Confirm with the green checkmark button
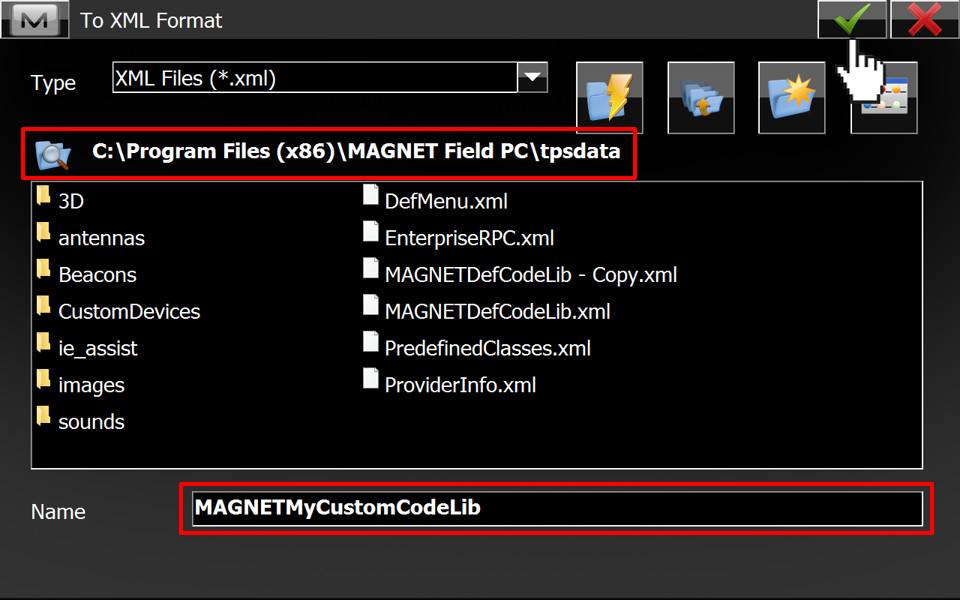Screen dimensions: 960x600 (x=852, y=19)
